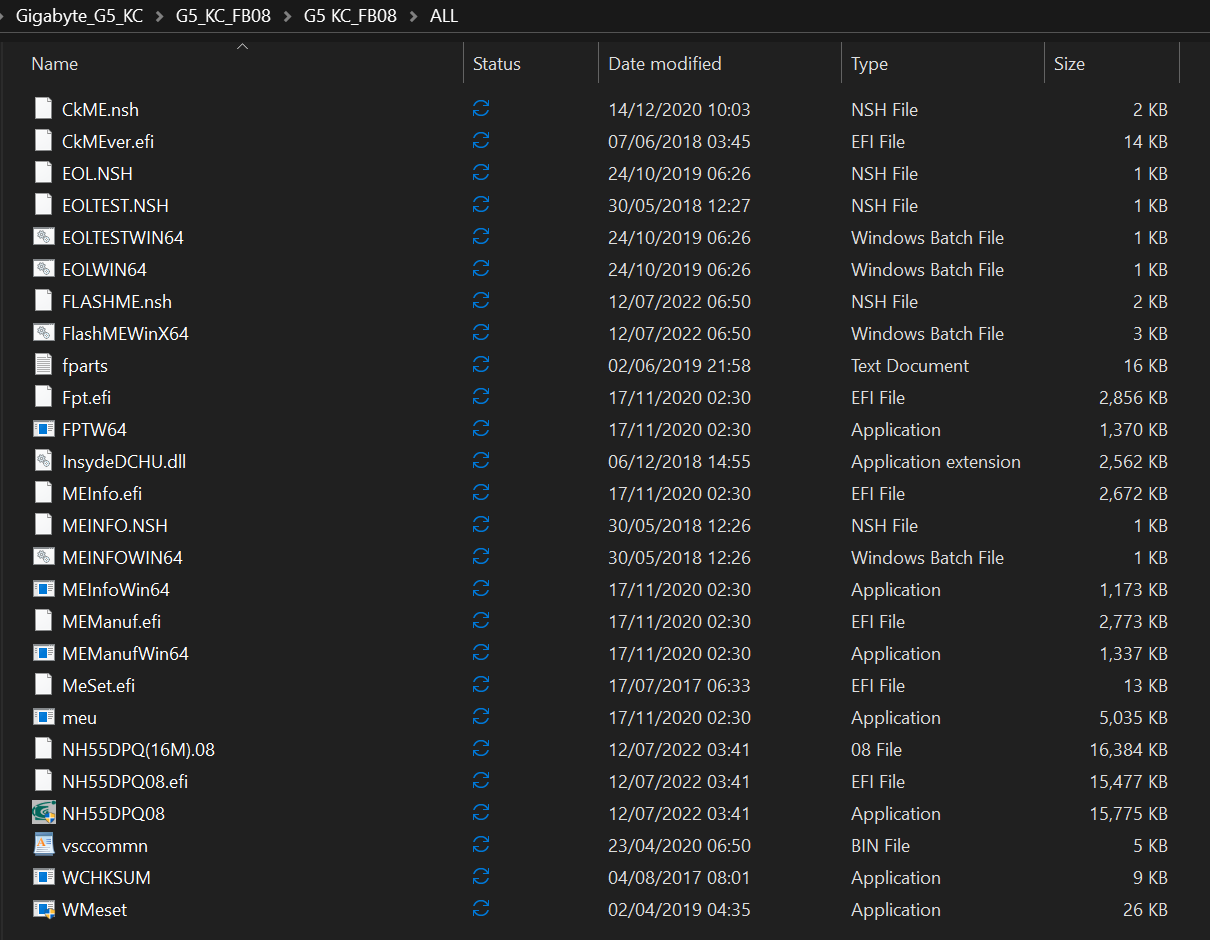This screenshot has height=940, width=1210.
Task: Click the EOLTESTWIN64 batch file icon
Action: pyautogui.click(x=43, y=237)
